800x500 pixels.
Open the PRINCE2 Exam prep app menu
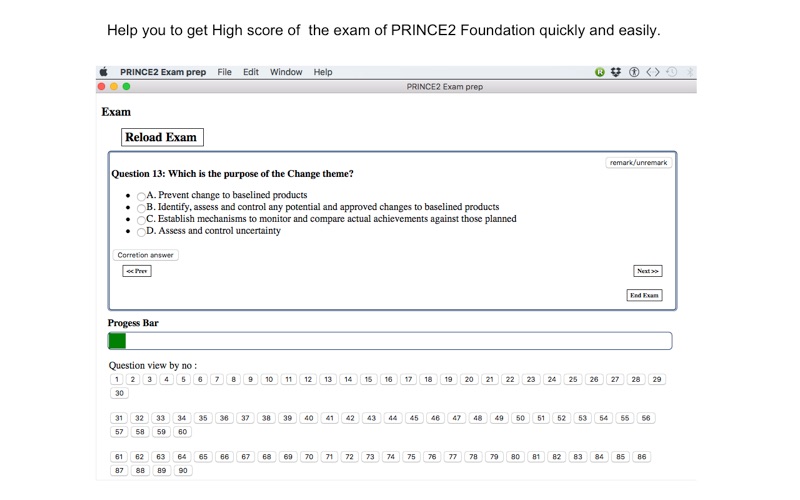163,72
